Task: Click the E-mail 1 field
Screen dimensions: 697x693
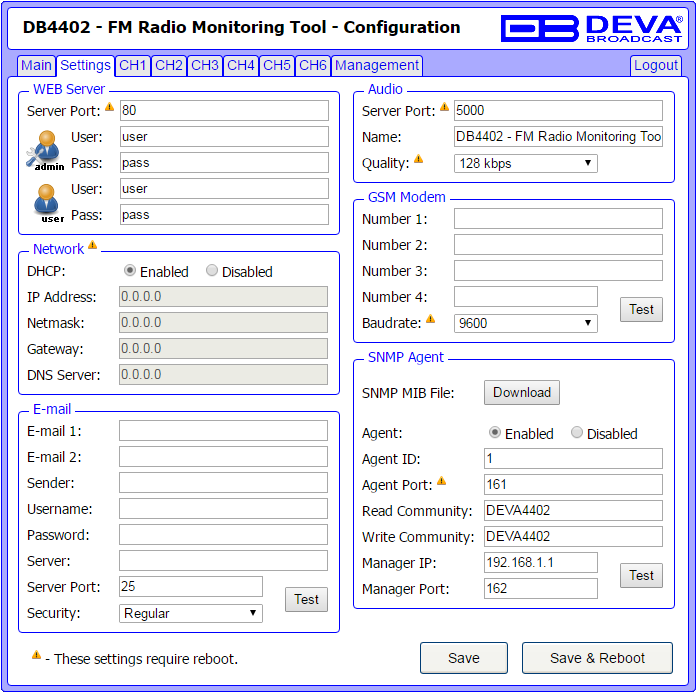Action: point(224,431)
